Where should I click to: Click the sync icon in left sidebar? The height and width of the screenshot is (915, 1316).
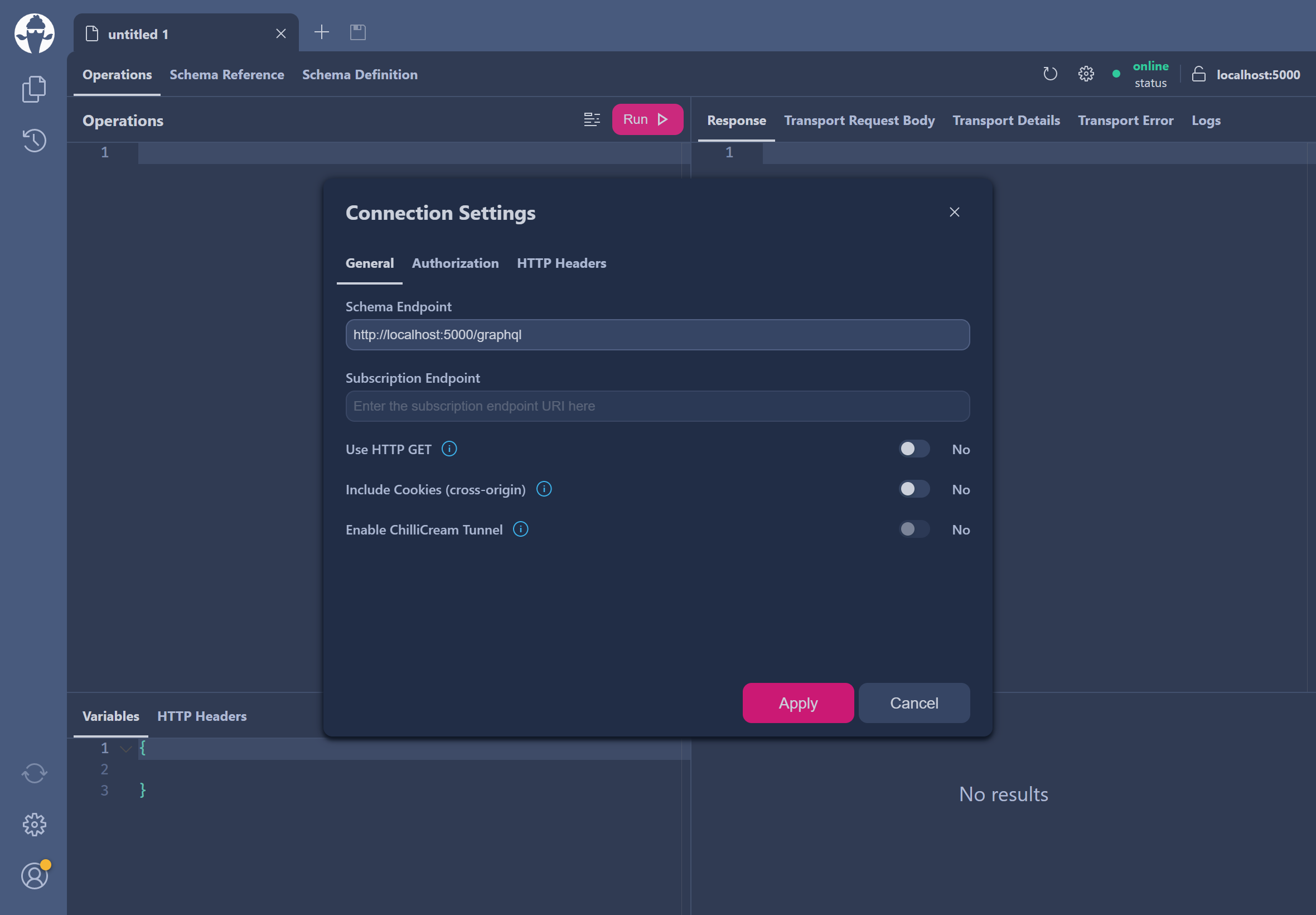34,773
